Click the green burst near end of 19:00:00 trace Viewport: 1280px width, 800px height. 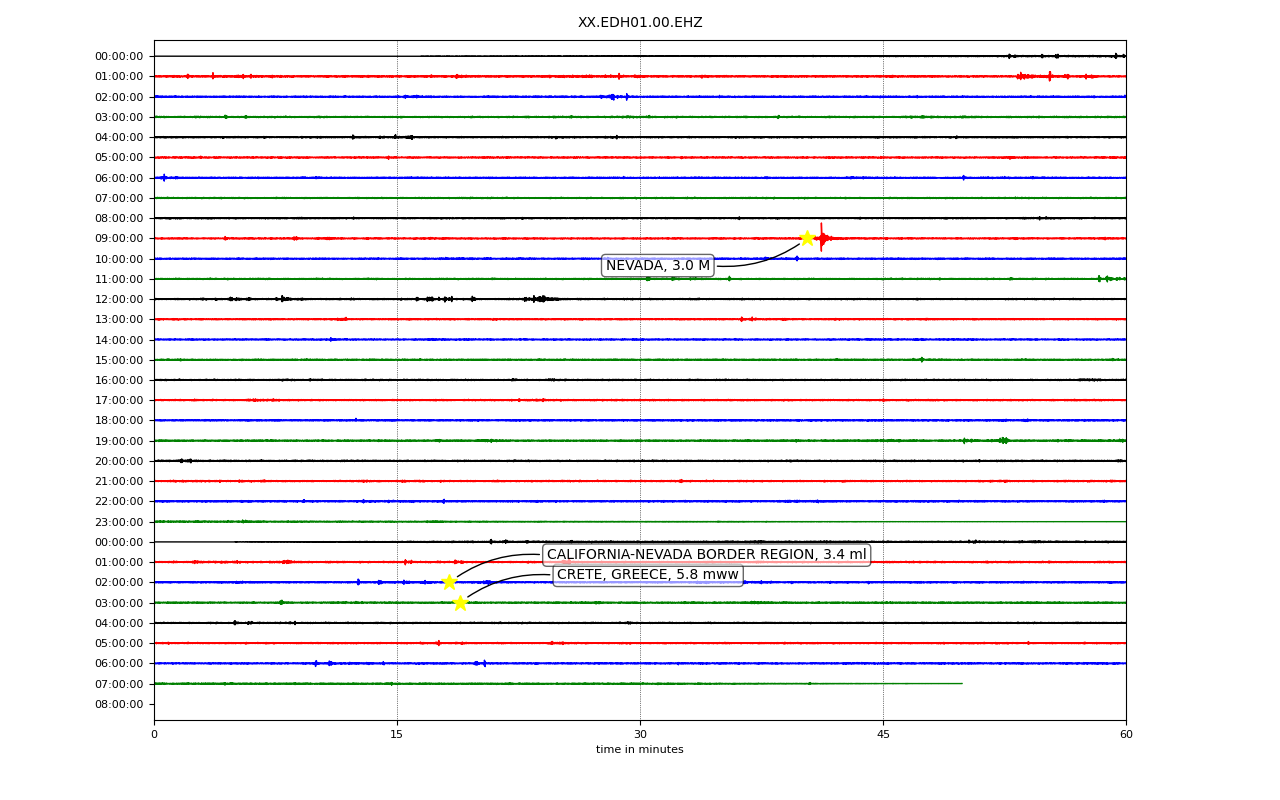(1003, 440)
